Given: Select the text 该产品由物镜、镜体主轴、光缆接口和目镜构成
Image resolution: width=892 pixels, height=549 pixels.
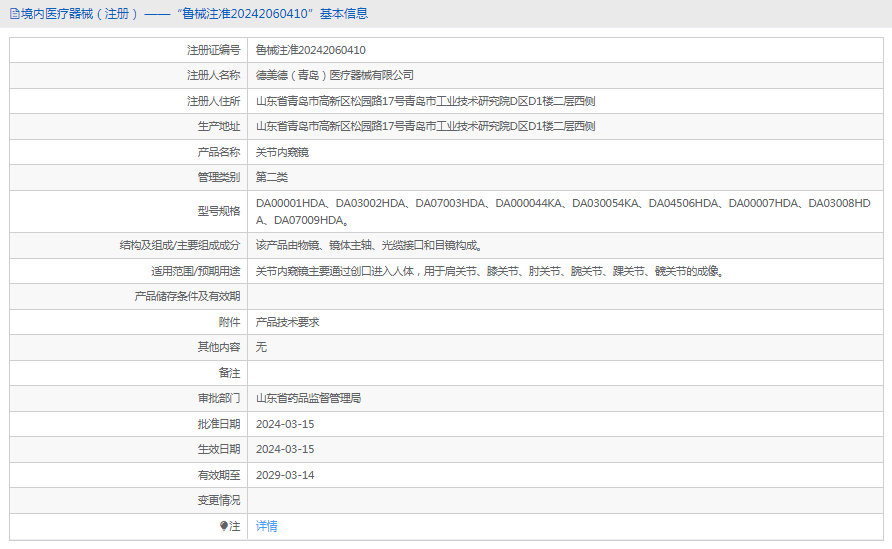Looking at the screenshot, I should pos(369,245).
